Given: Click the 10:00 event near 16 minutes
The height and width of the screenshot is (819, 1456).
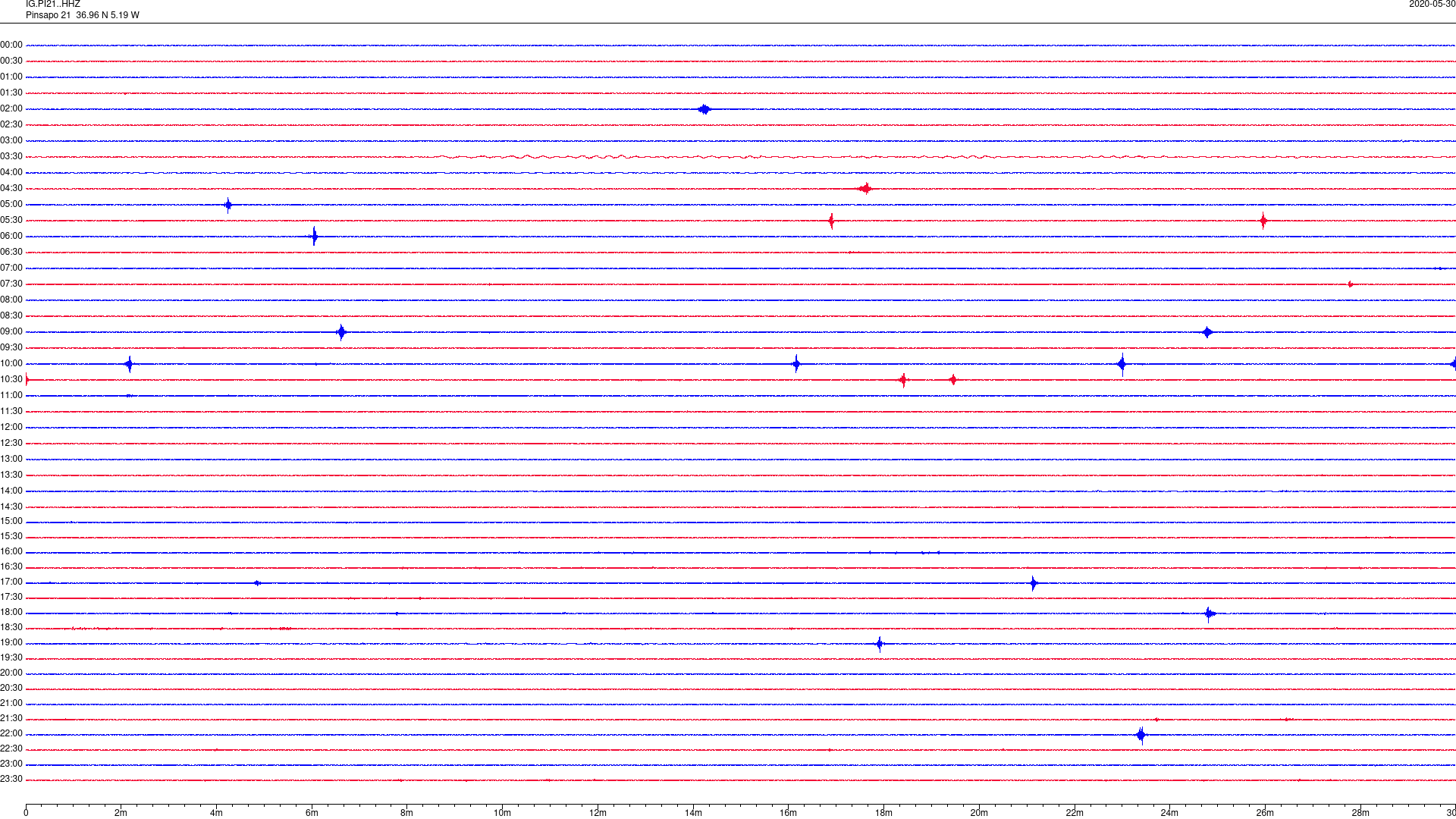Looking at the screenshot, I should click(x=796, y=364).
